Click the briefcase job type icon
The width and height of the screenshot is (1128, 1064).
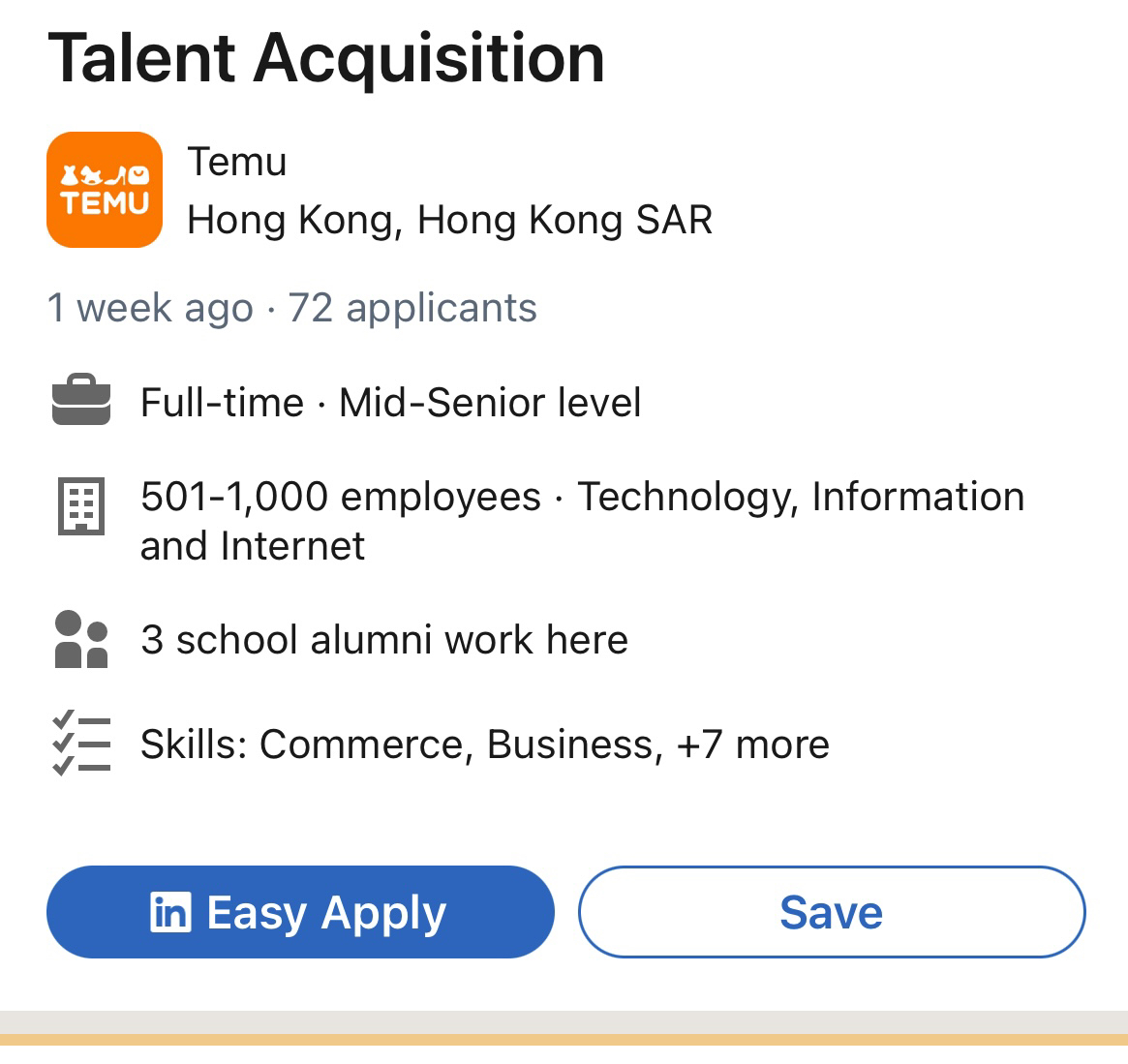pos(81,402)
